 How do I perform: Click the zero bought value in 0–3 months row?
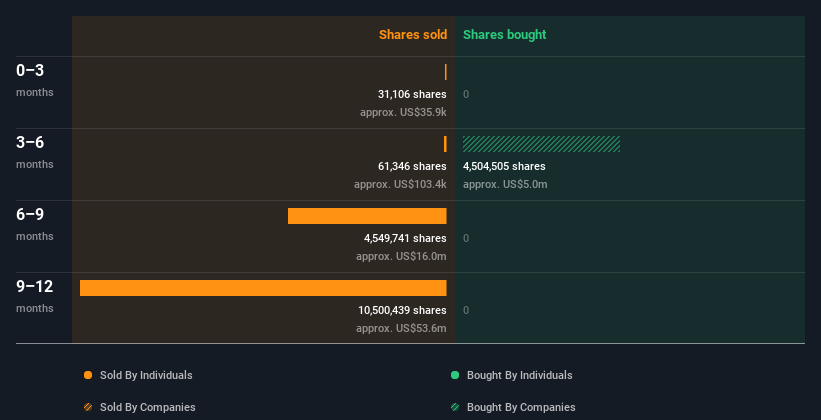click(x=466, y=94)
